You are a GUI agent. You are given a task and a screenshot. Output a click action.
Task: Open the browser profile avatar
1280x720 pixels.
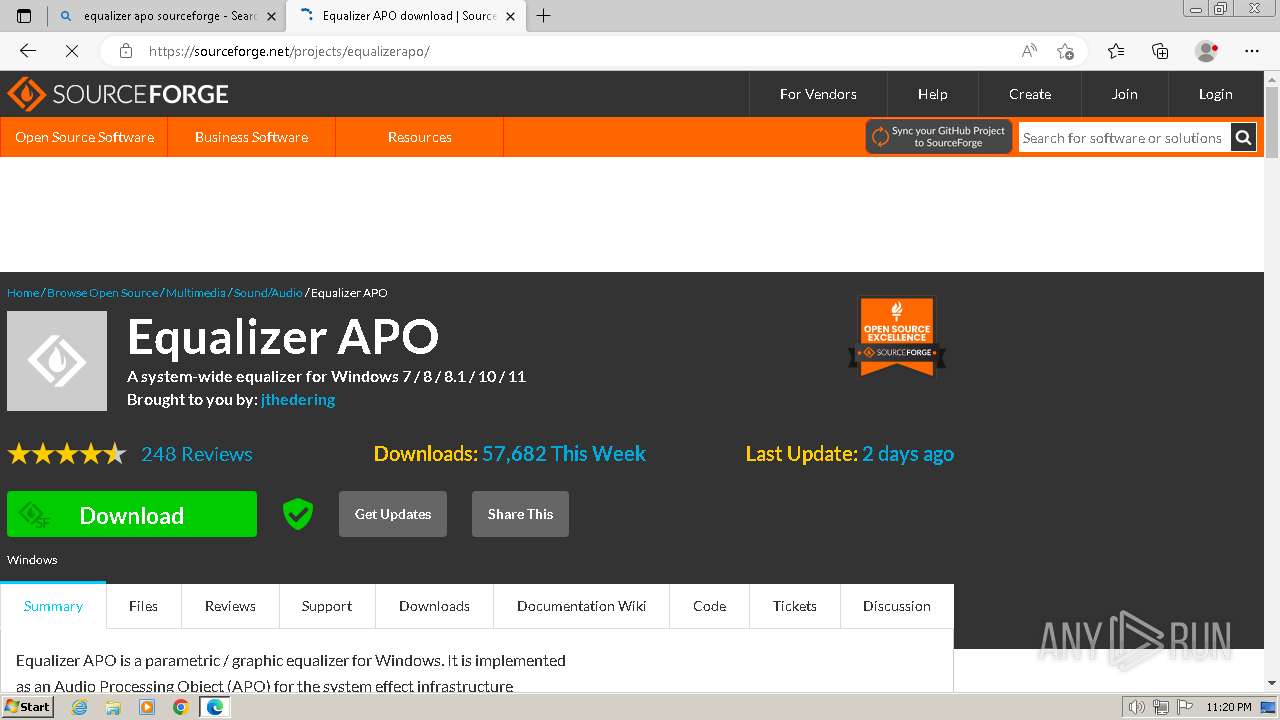pos(1206,51)
